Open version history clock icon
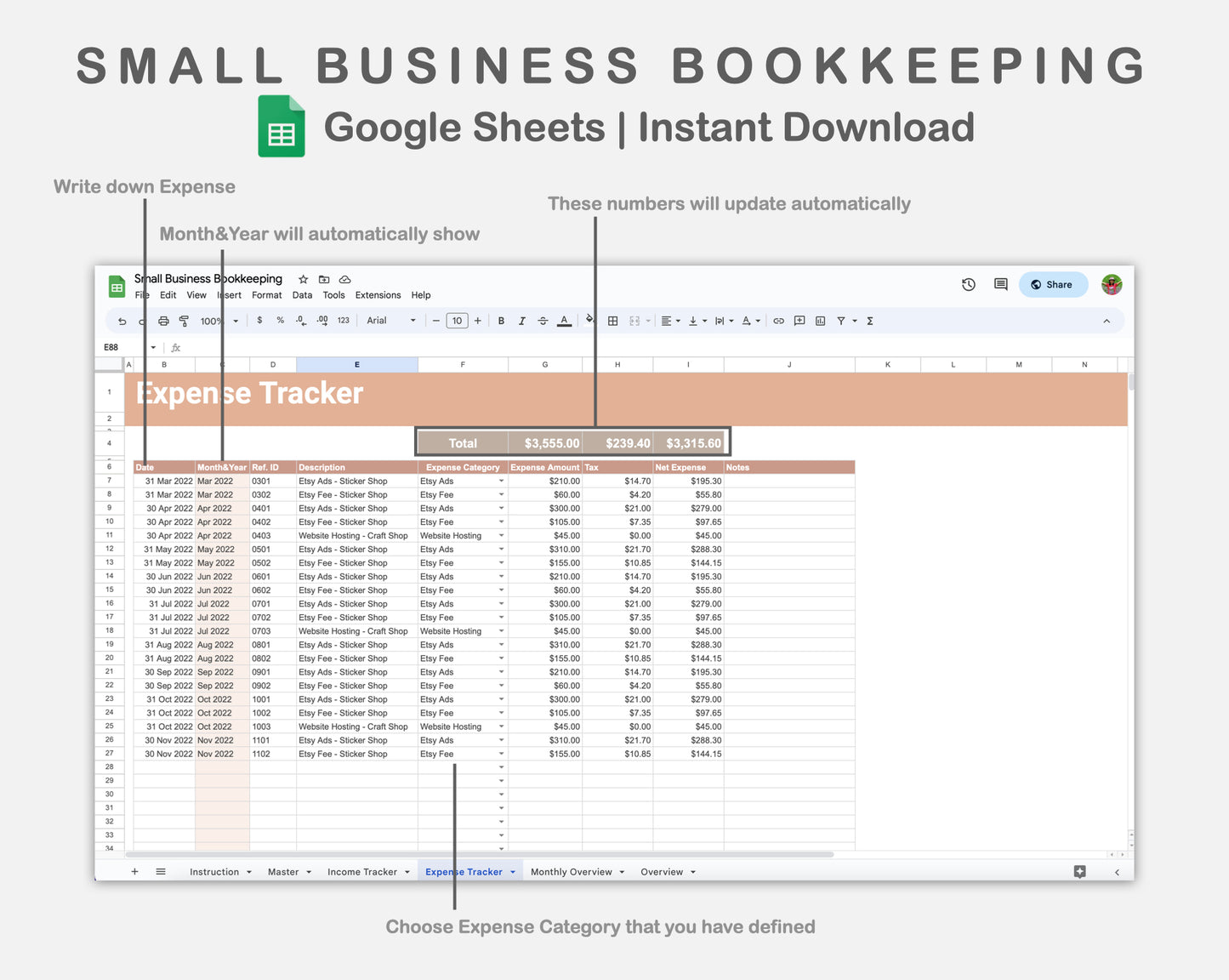The height and width of the screenshot is (980, 1229). pos(969,284)
